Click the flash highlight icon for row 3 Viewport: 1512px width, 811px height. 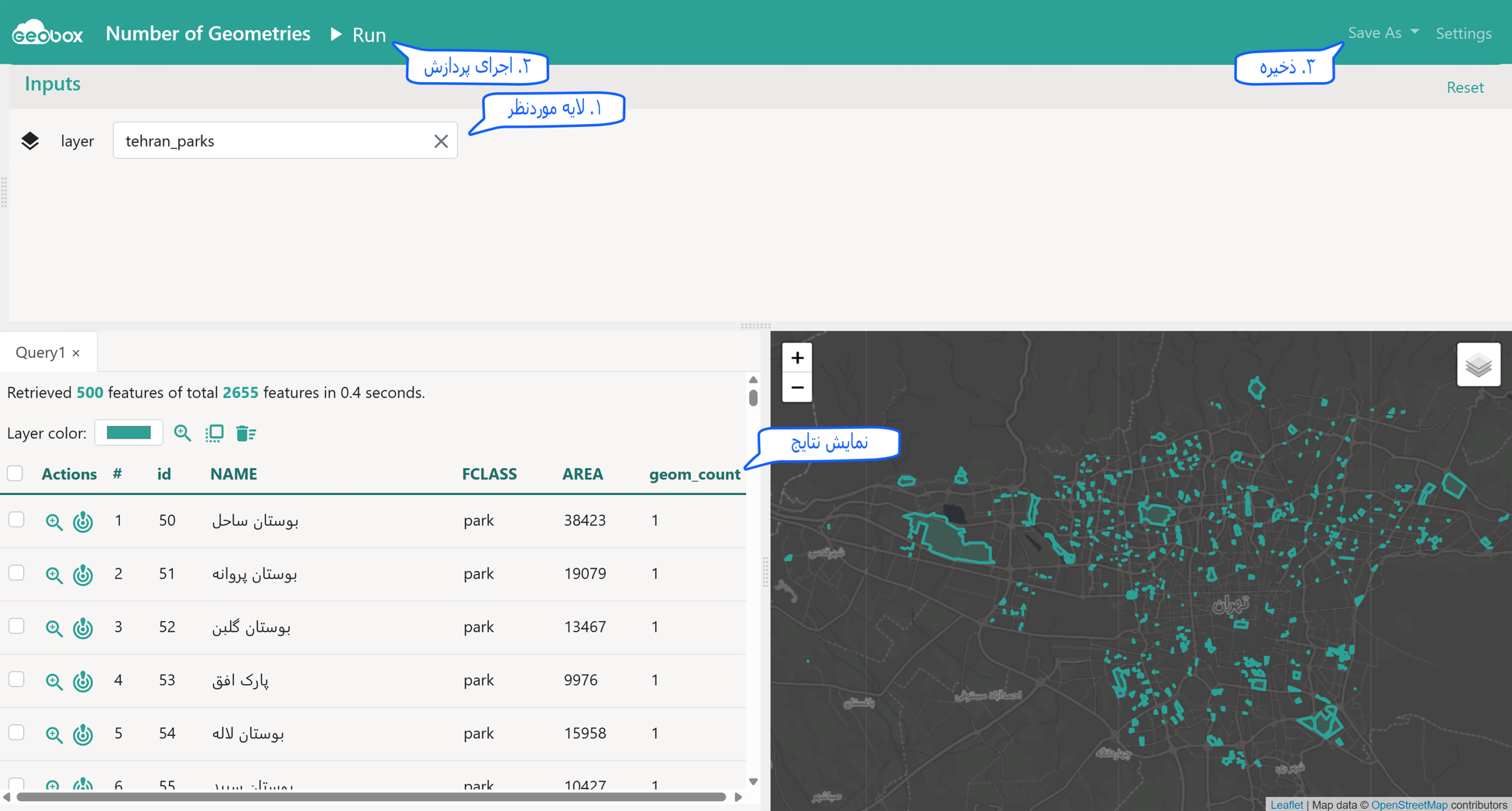tap(83, 627)
